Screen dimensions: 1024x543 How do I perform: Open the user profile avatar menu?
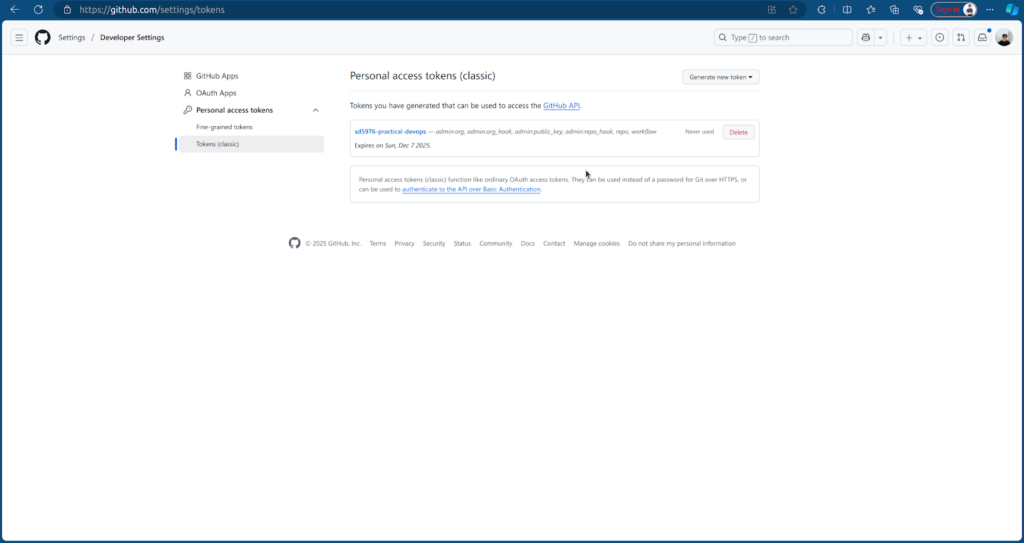(x=1004, y=37)
